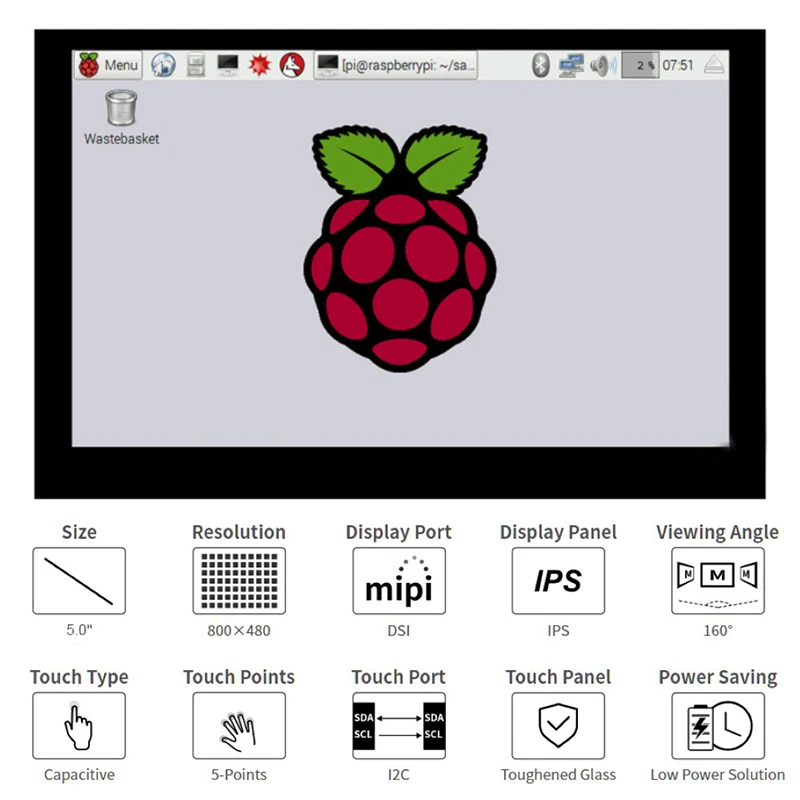Click the Resolution grid icon
Image resolution: width=800 pixels, height=800 pixels.
pyautogui.click(x=239, y=581)
